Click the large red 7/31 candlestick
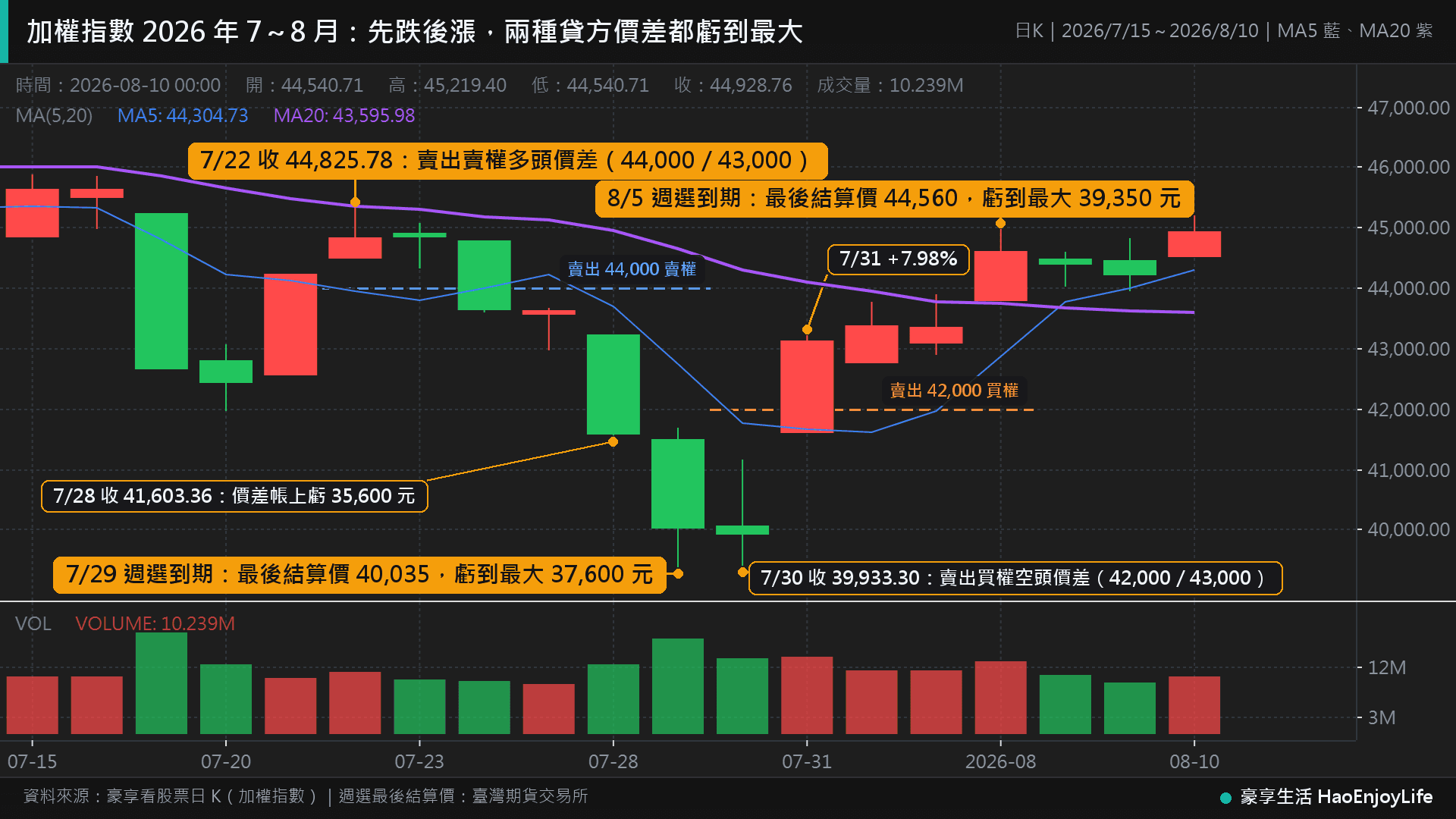The image size is (1456, 819). 807,387
